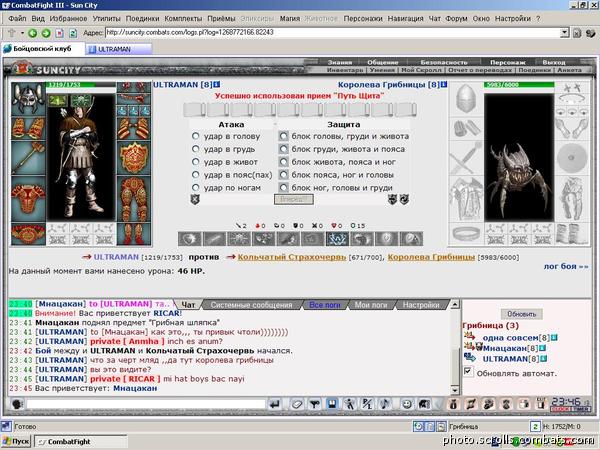Click the smiley emoticons icon
The width and height of the screenshot is (600, 450).
coord(406,404)
